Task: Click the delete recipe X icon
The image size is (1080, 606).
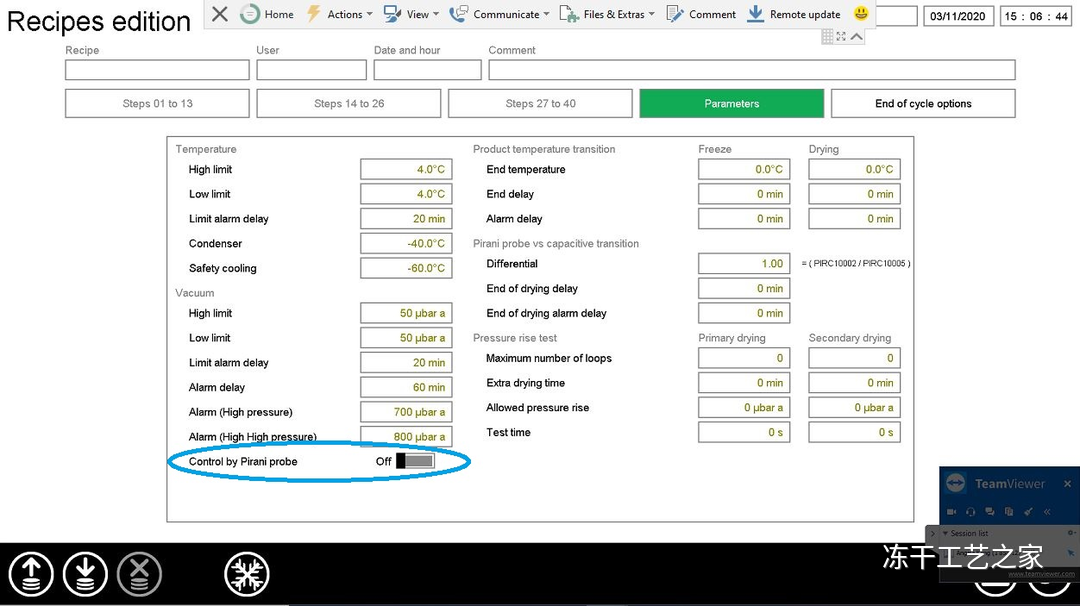Action: [139, 574]
